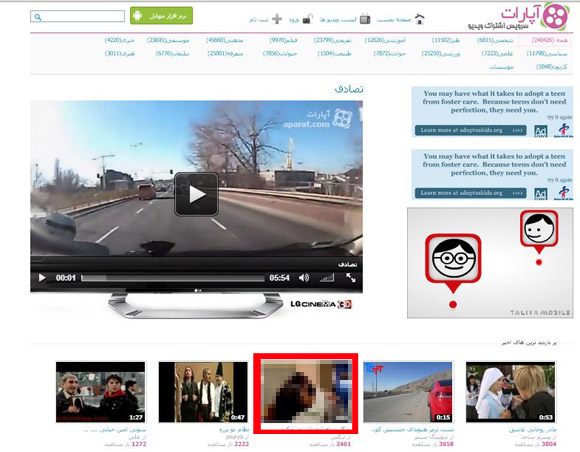Switch the player to fullscreen
The image size is (580, 452).
coord(350,277)
